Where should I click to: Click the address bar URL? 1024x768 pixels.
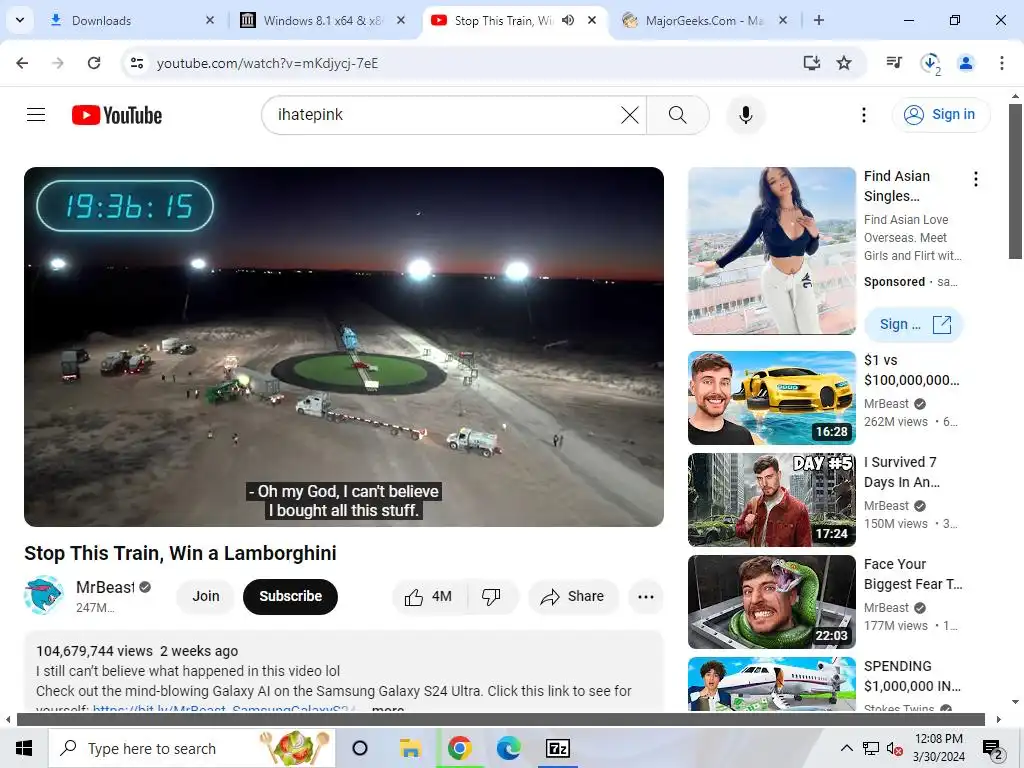point(267,63)
